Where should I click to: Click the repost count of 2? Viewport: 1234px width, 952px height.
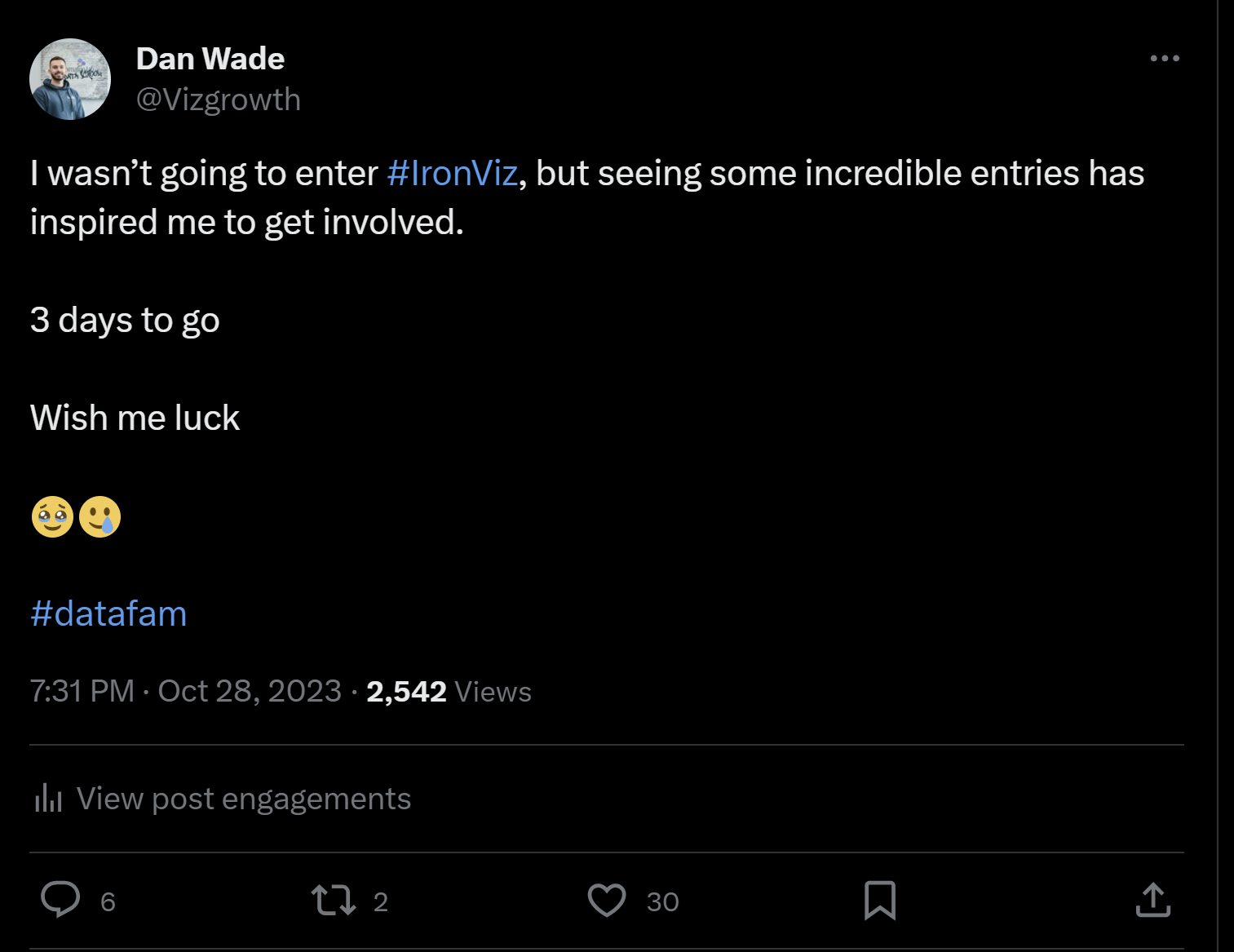[380, 901]
